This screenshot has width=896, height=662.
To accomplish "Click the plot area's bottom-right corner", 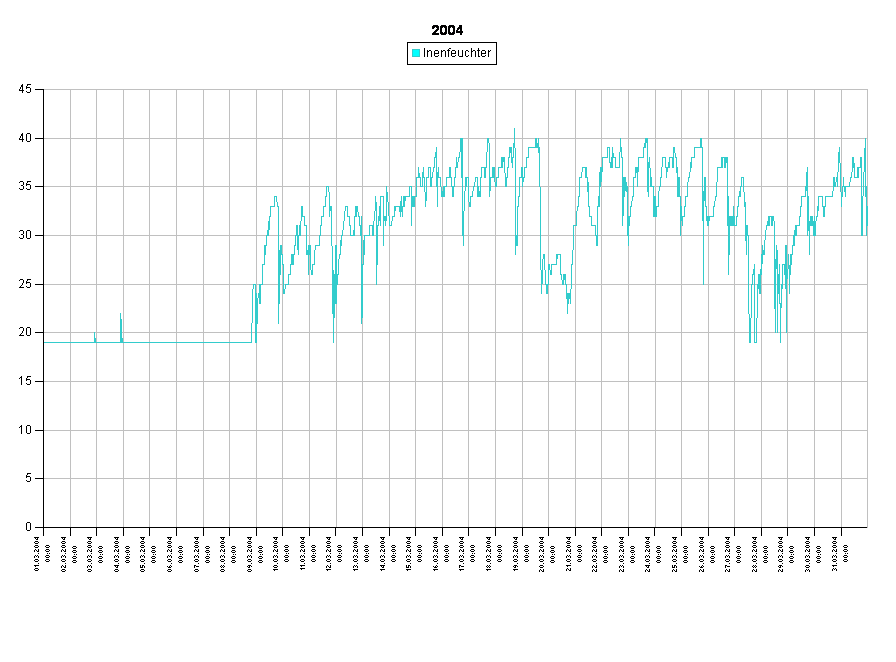I will click(x=867, y=526).
